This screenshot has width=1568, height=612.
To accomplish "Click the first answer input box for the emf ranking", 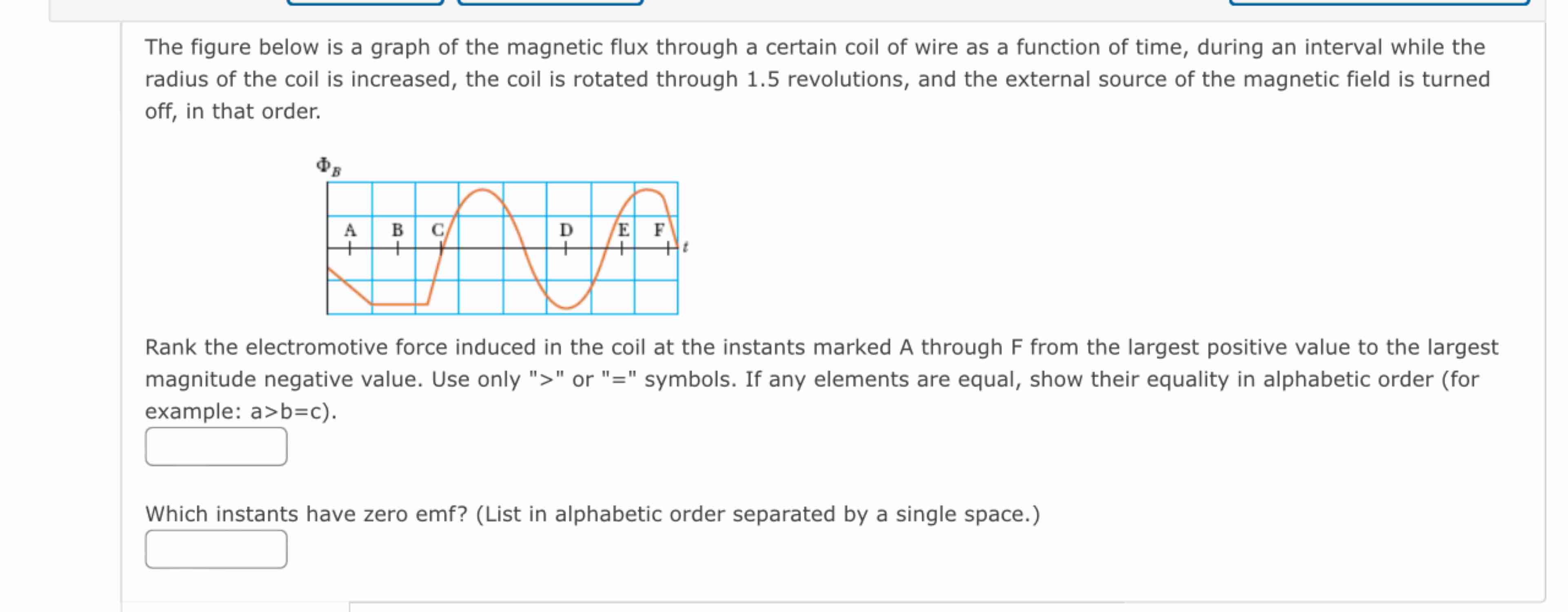I will (x=216, y=446).
